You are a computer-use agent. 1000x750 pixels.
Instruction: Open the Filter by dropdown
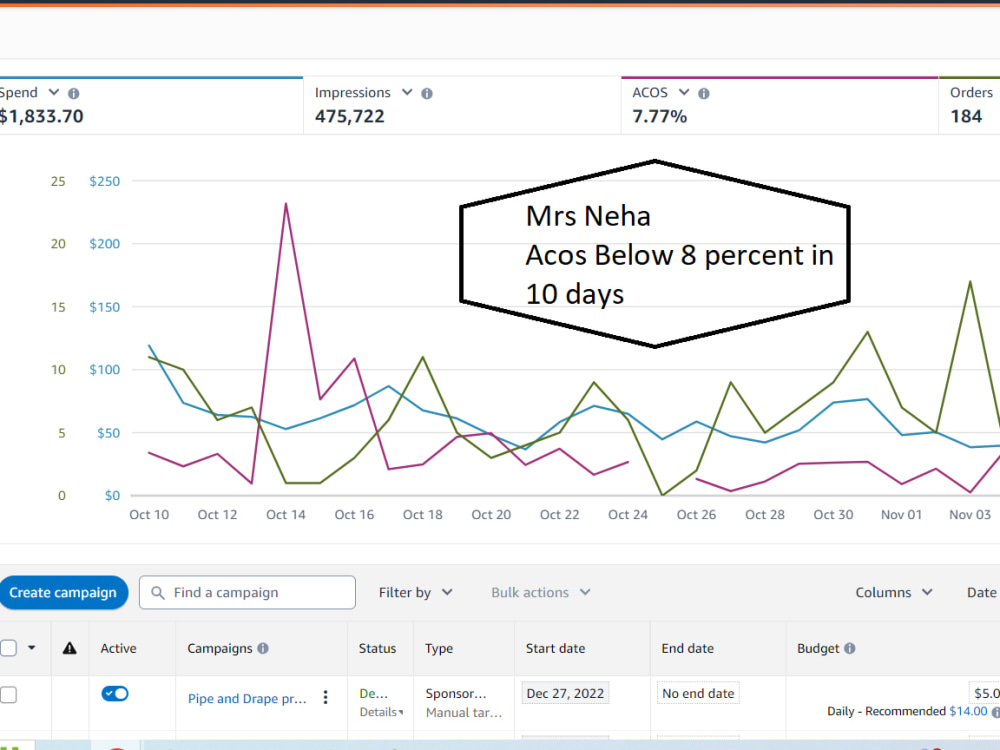416,592
